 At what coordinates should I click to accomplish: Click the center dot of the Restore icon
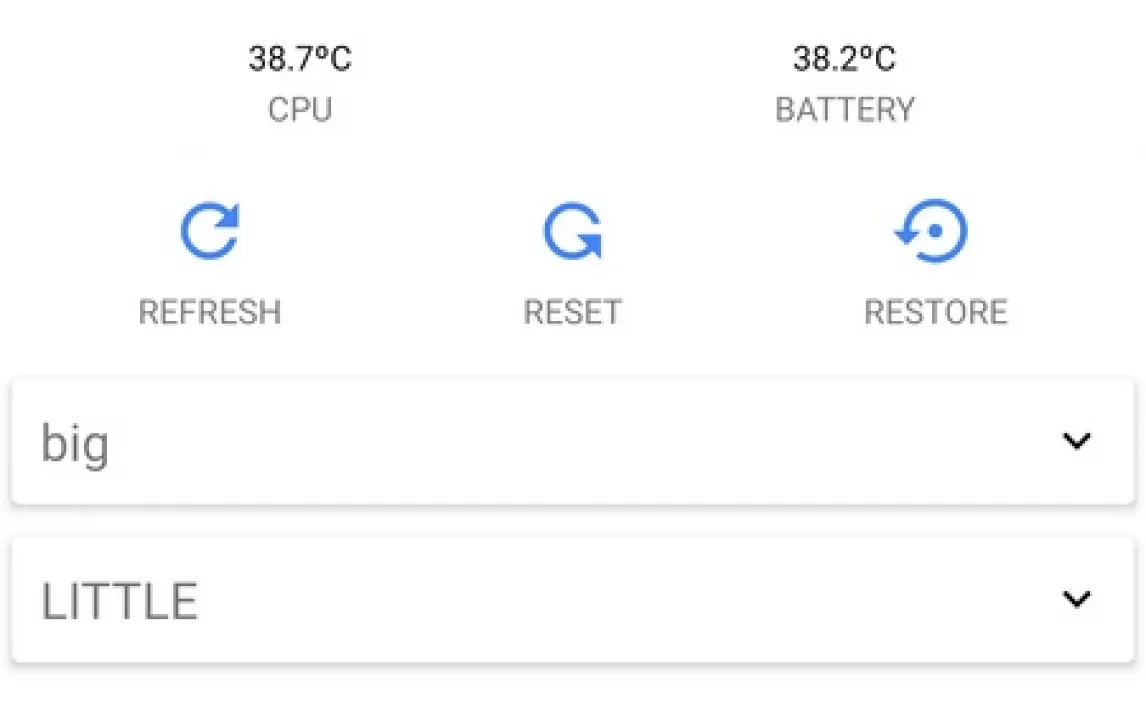pos(935,231)
